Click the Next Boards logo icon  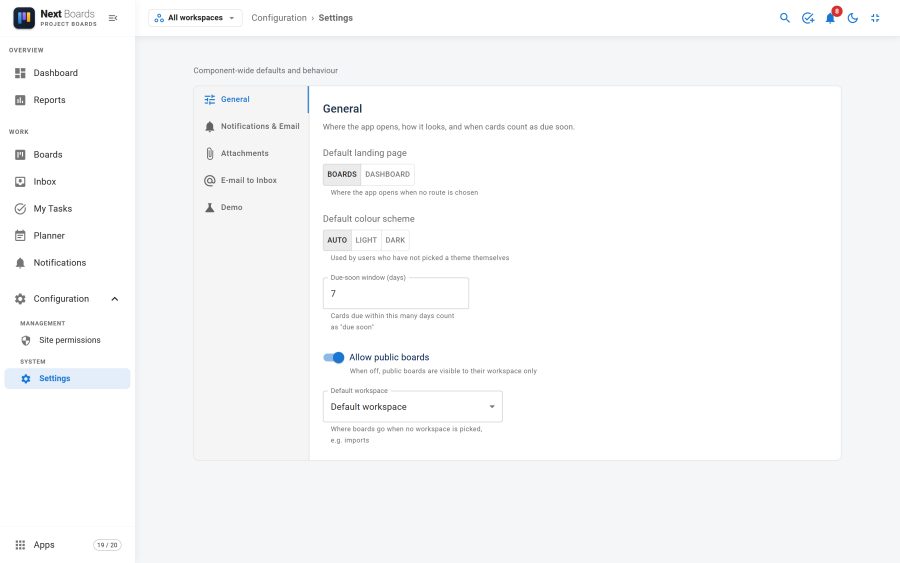click(24, 18)
